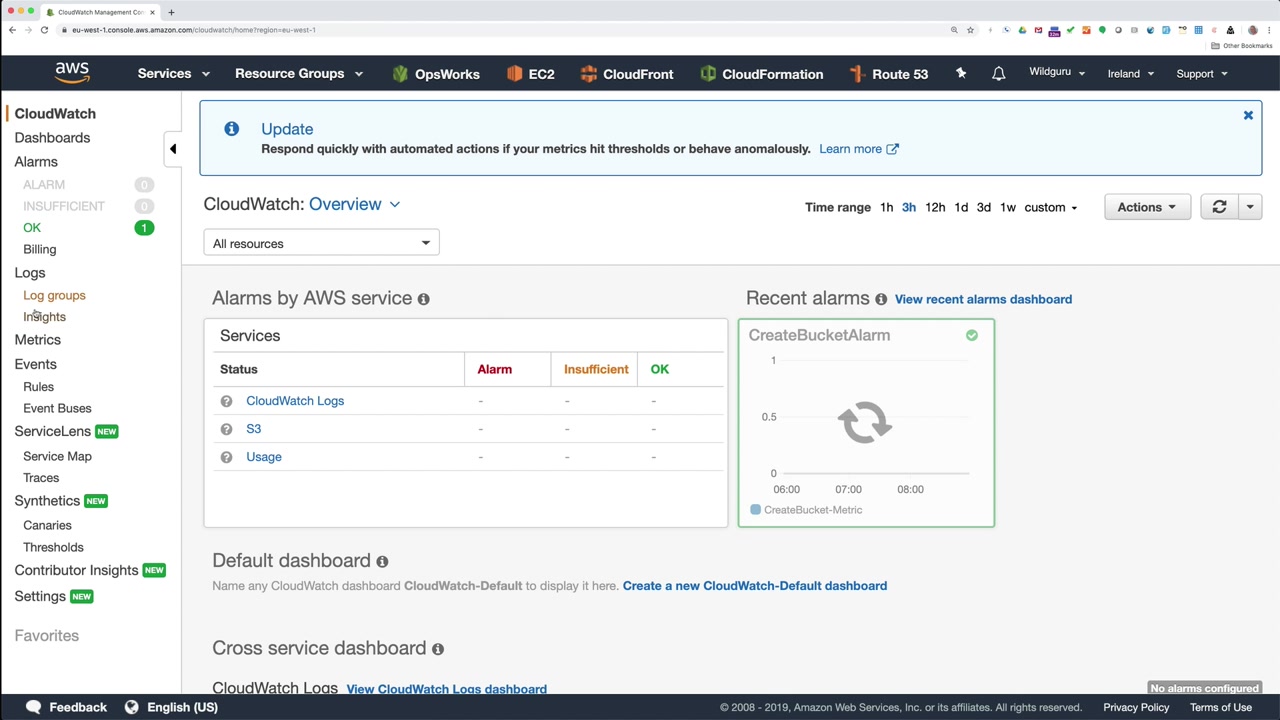Open the View recent alarms dashboard link

(983, 299)
